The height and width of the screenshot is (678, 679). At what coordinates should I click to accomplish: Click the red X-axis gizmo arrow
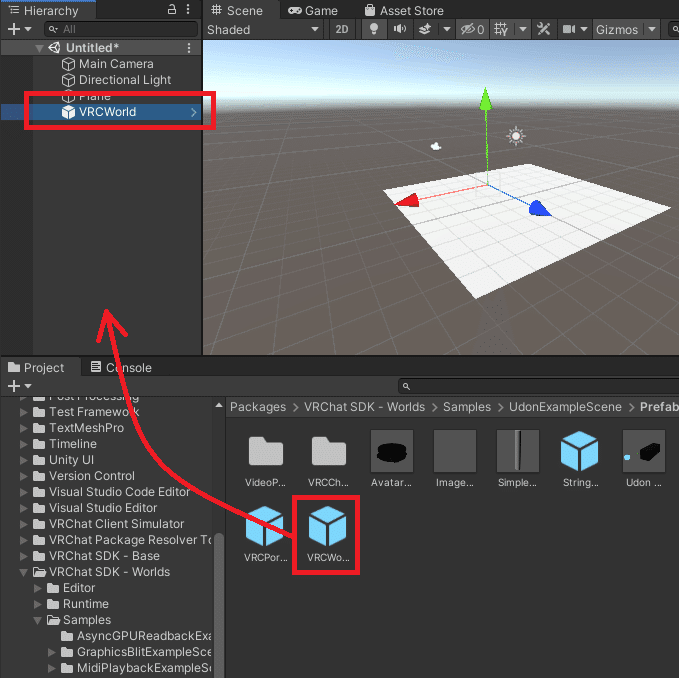coord(407,200)
